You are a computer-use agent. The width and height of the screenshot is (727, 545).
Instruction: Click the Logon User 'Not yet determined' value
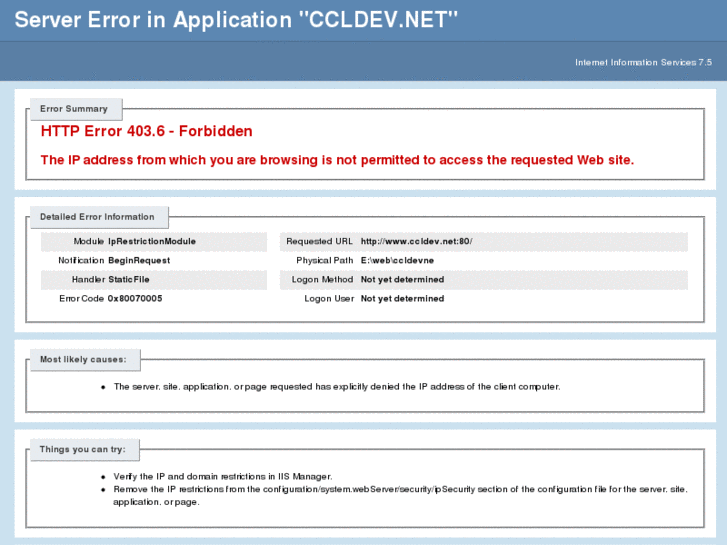pyautogui.click(x=402, y=298)
